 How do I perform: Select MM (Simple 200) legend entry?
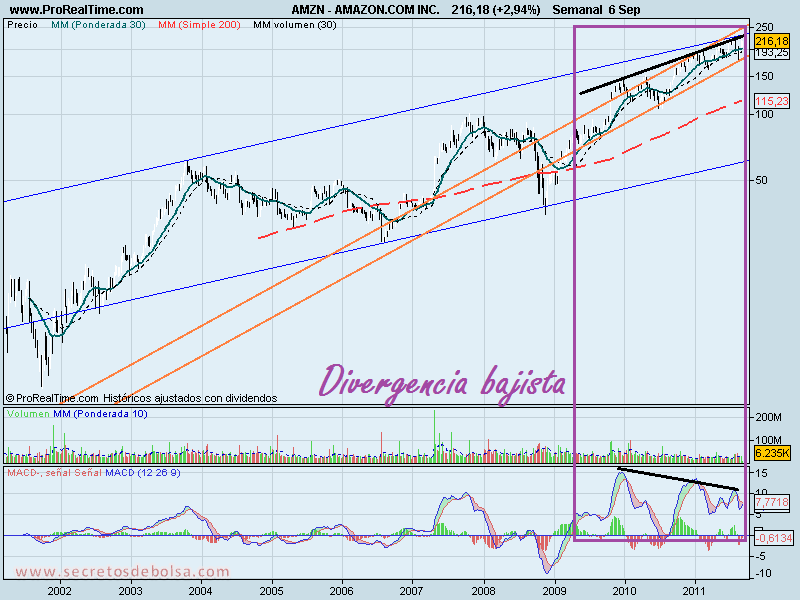tap(199, 24)
